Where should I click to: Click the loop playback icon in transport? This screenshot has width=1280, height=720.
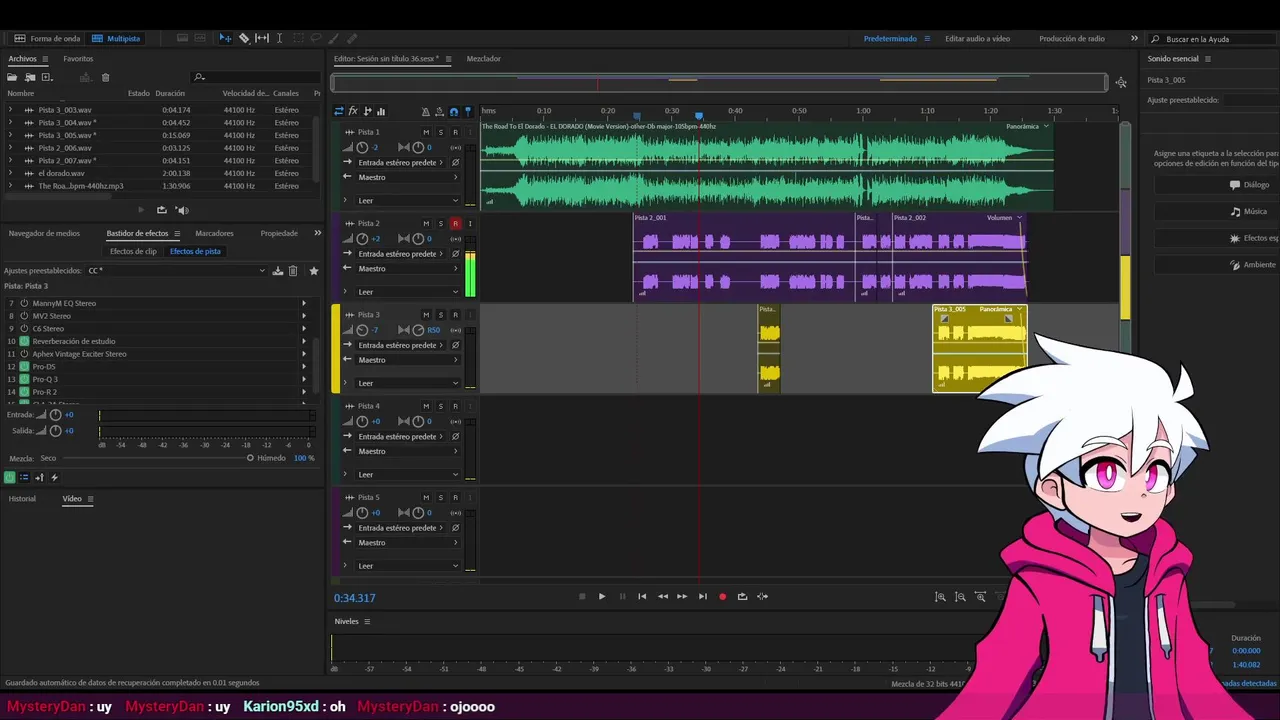point(742,597)
